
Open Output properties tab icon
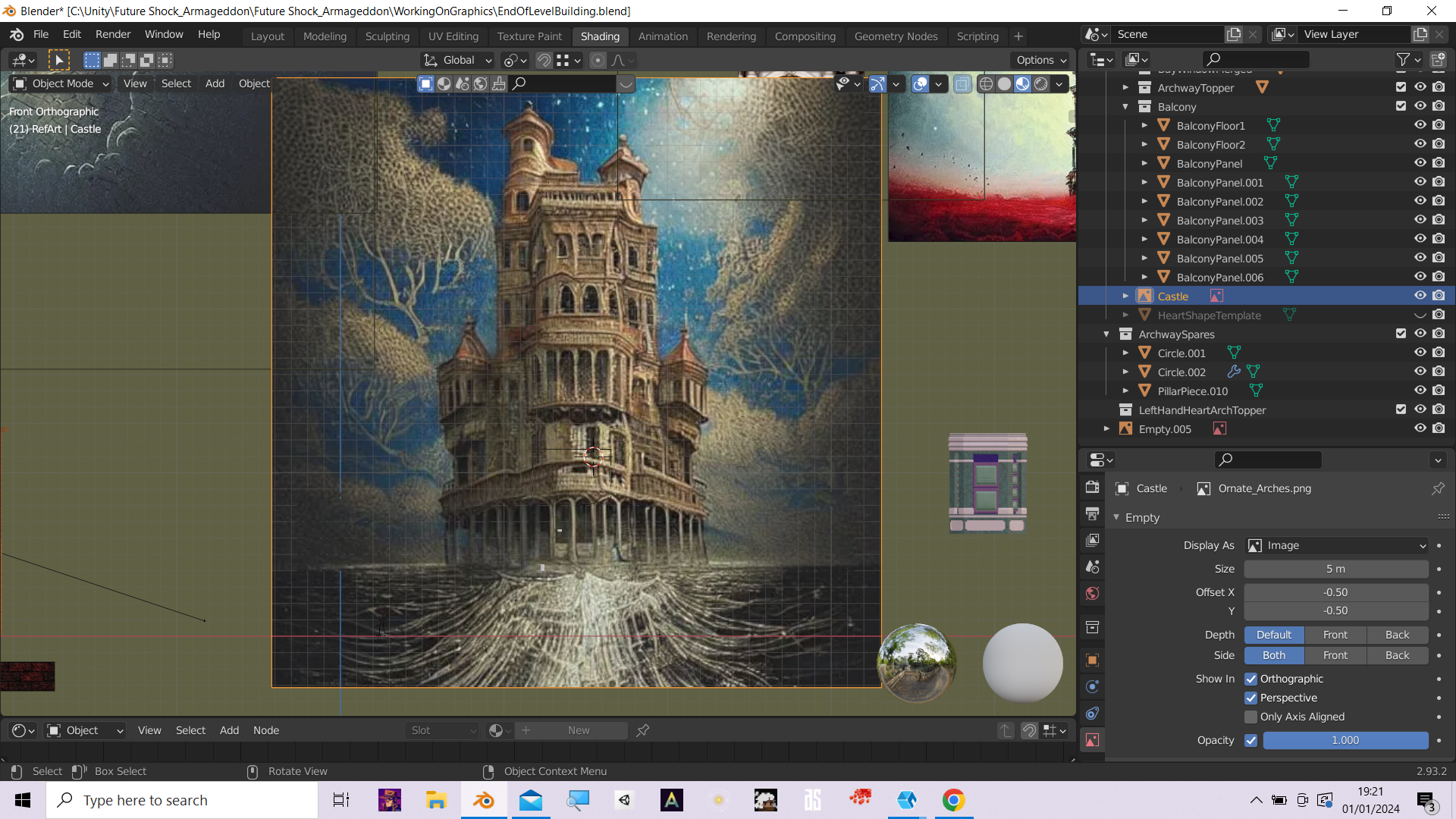(x=1092, y=514)
